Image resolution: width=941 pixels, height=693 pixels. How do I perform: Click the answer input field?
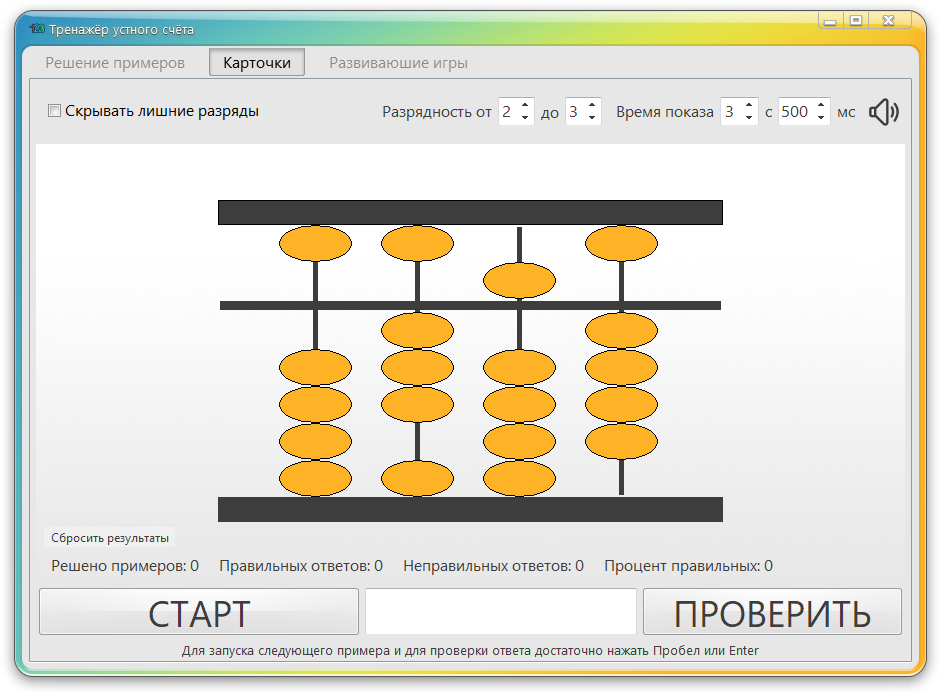click(x=501, y=611)
